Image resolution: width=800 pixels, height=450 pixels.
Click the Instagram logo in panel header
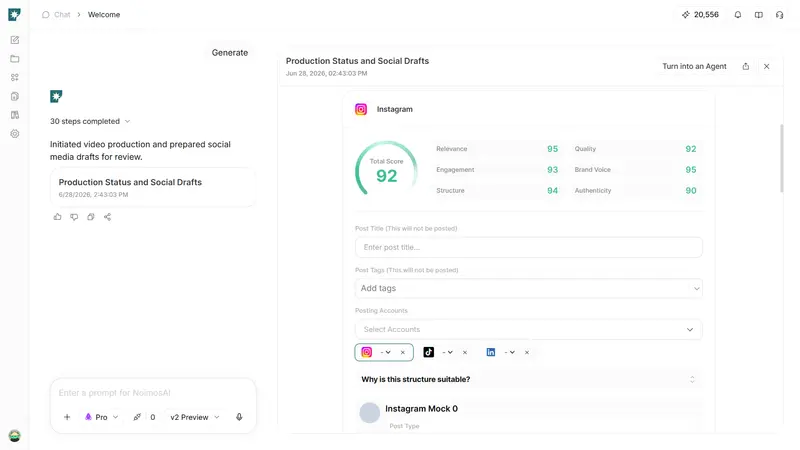click(361, 109)
